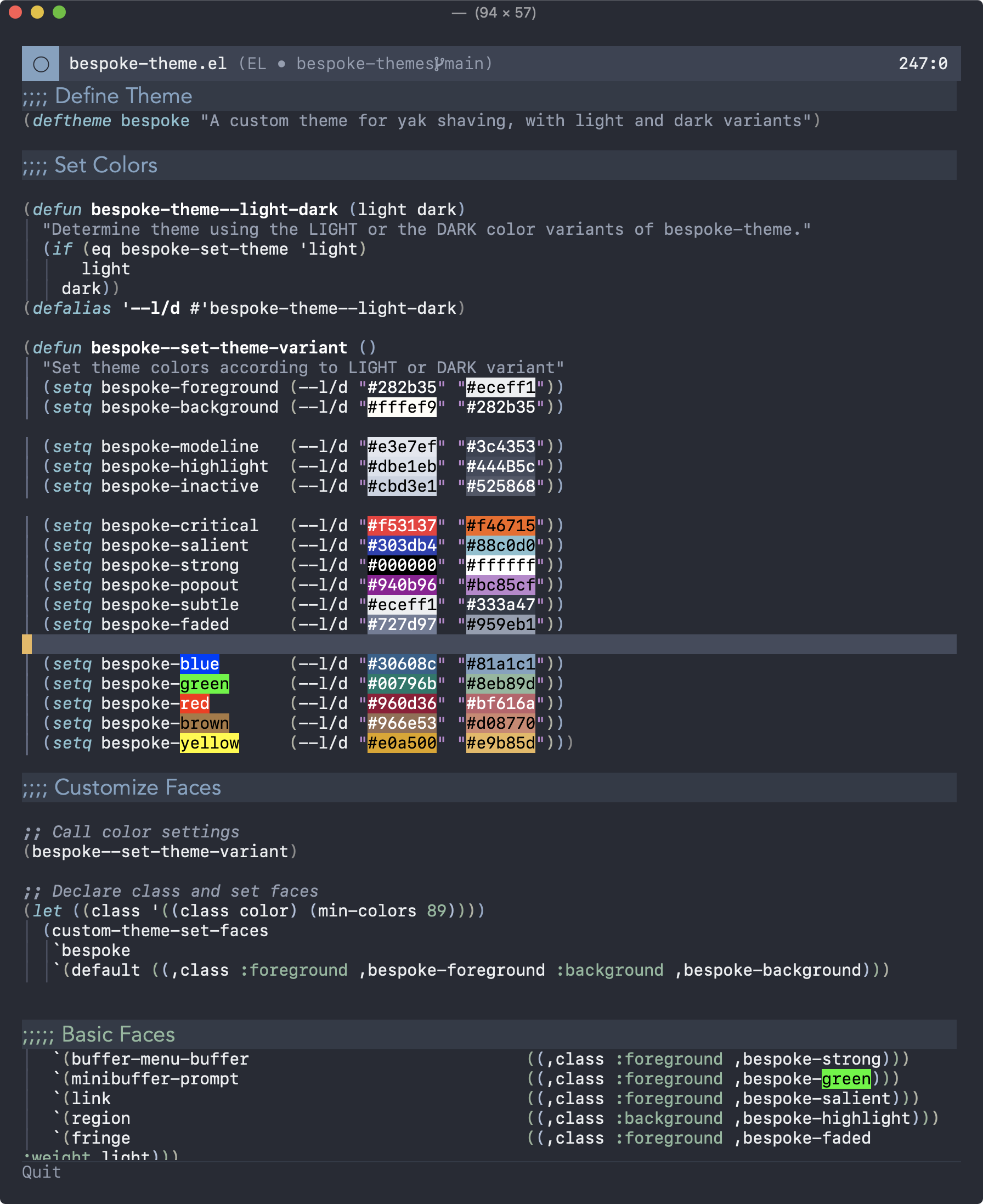Click highlighted word brown in bespoke-brown
The width and height of the screenshot is (983, 1204).
tap(205, 723)
